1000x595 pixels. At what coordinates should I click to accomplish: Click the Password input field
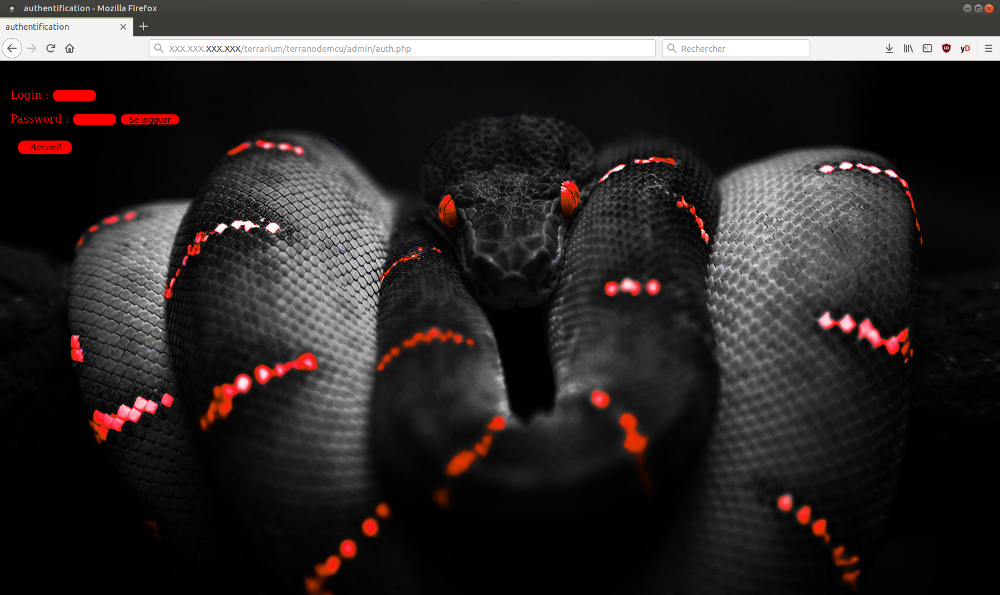pyautogui.click(x=94, y=120)
